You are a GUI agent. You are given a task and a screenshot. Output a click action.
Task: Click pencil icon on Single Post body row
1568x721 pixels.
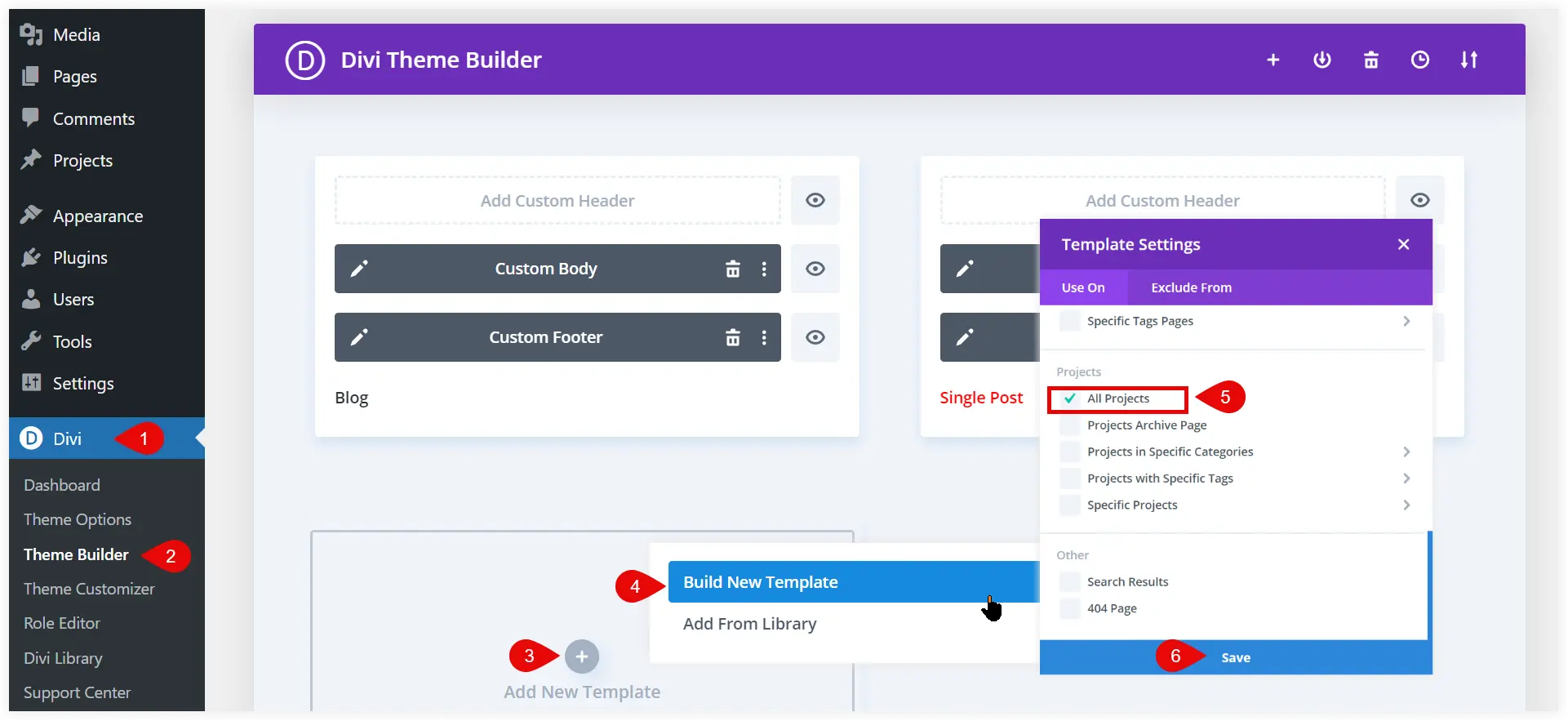(x=965, y=269)
